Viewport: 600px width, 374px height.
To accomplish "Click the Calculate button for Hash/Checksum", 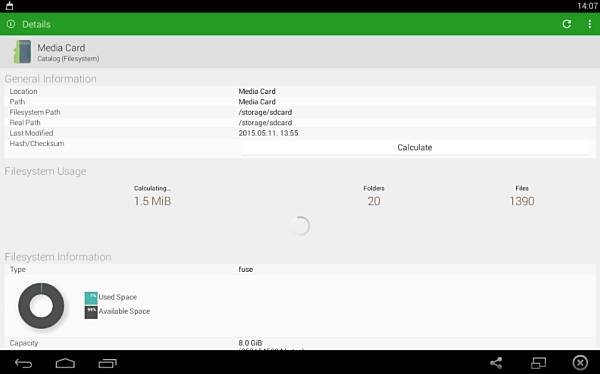I will (415, 147).
